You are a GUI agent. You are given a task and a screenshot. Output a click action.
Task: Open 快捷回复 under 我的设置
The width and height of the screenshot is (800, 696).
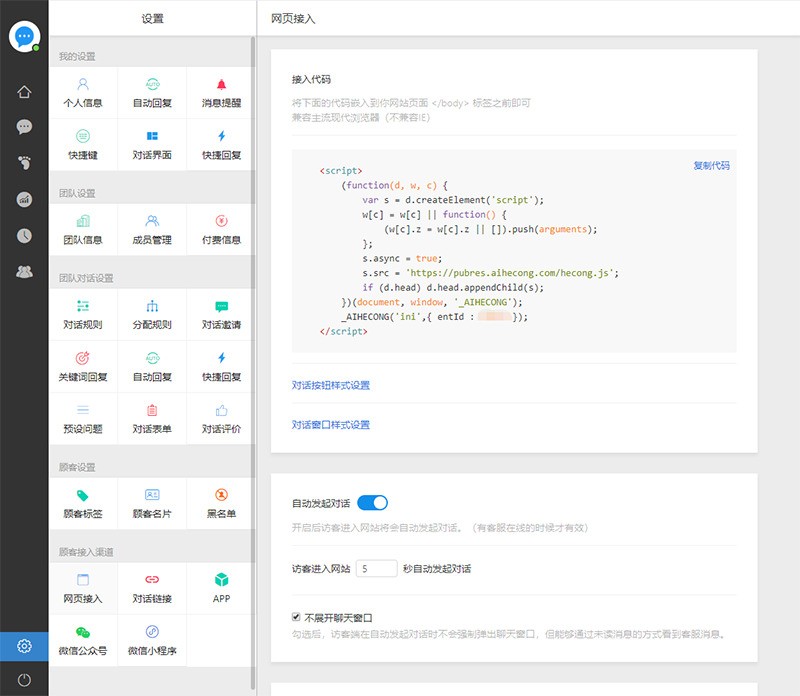tap(221, 145)
